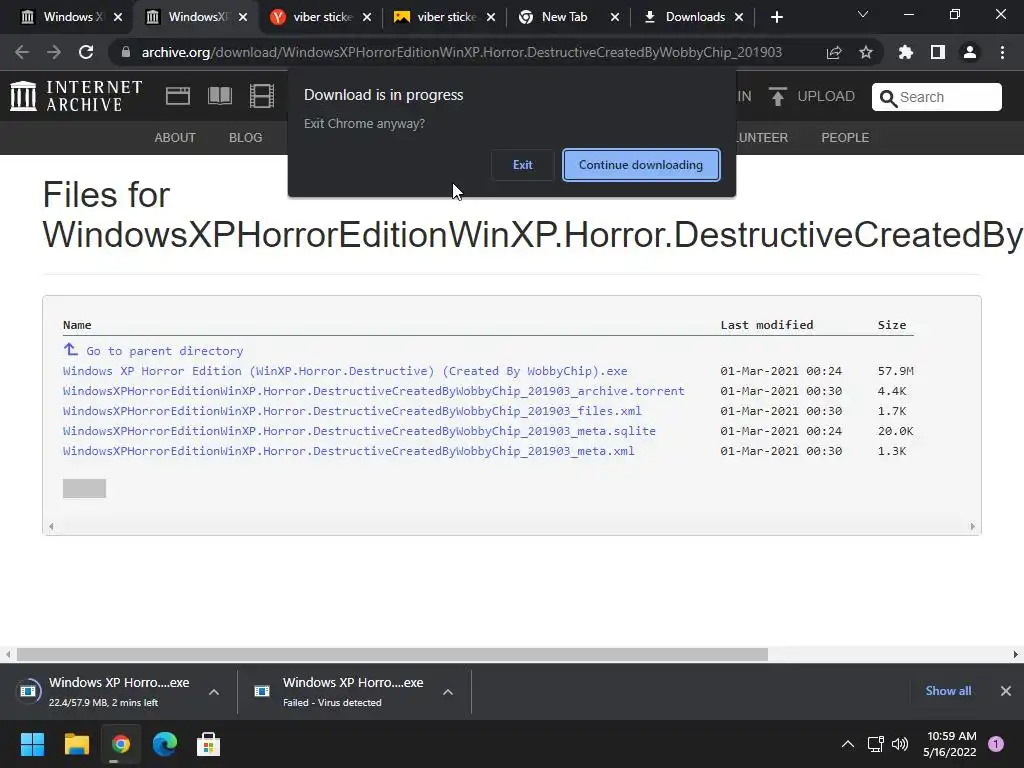Click the Internet Archive logo

click(x=76, y=96)
